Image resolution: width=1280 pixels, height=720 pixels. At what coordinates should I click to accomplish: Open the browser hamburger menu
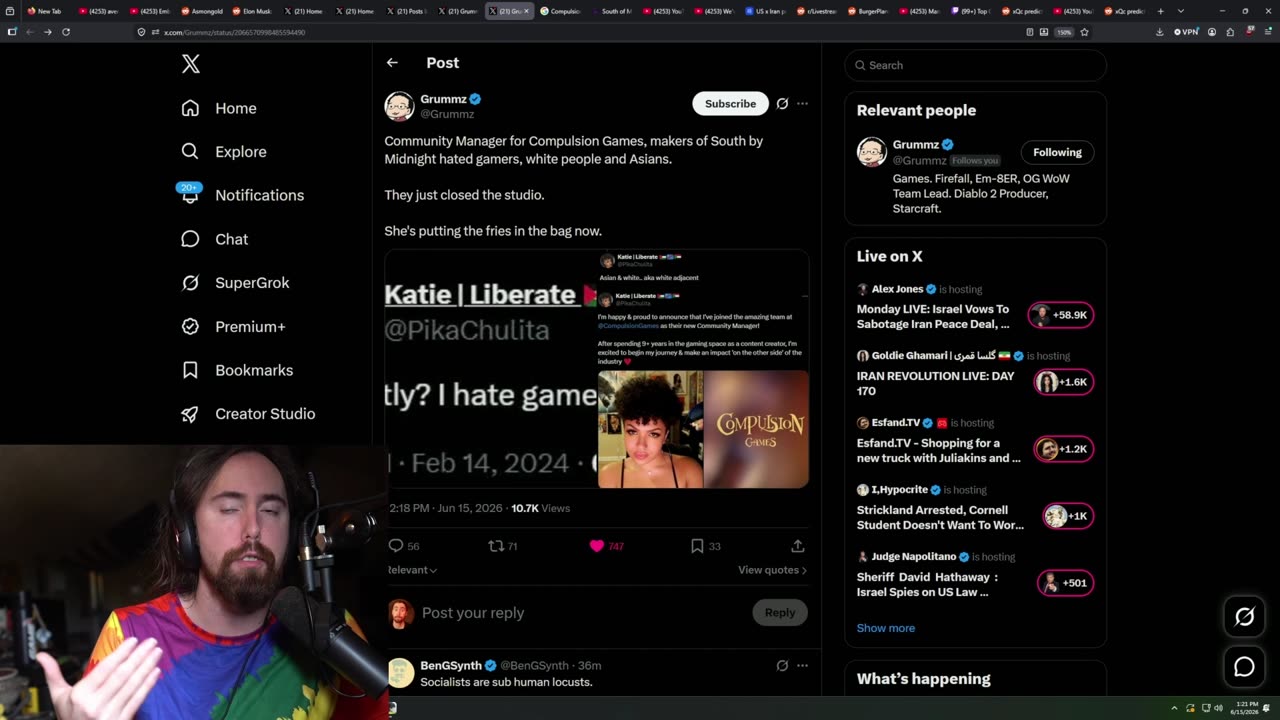click(x=1267, y=32)
